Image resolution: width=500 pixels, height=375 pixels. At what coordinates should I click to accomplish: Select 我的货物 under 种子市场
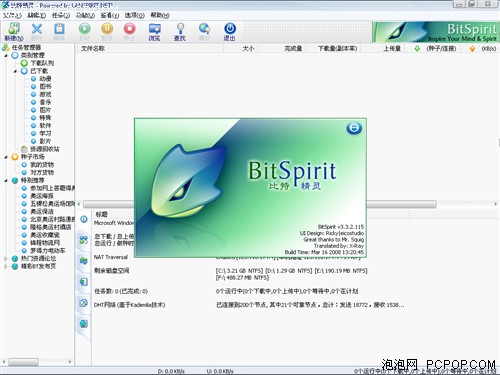point(42,165)
